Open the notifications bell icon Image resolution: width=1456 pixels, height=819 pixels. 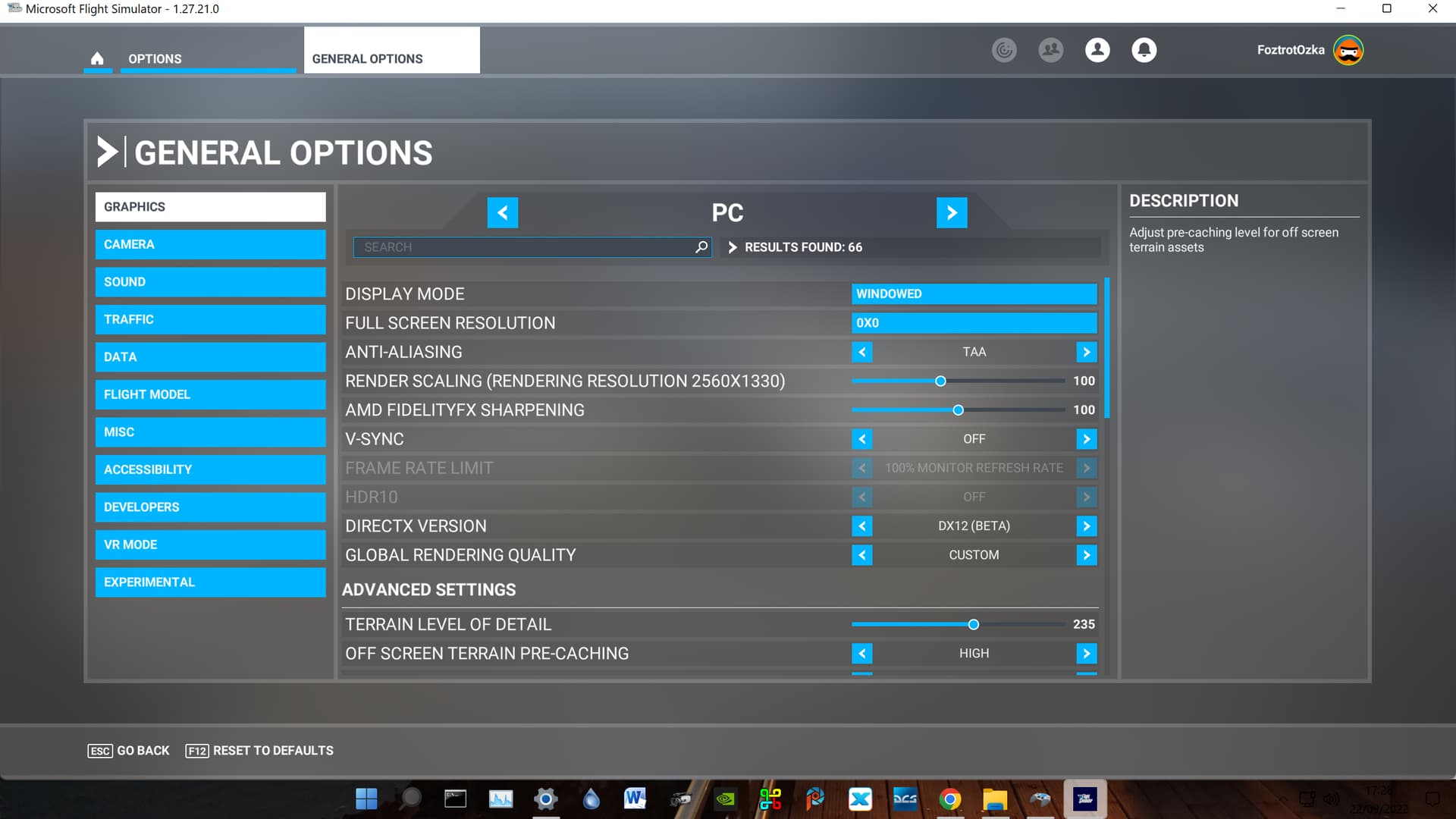pyautogui.click(x=1144, y=50)
